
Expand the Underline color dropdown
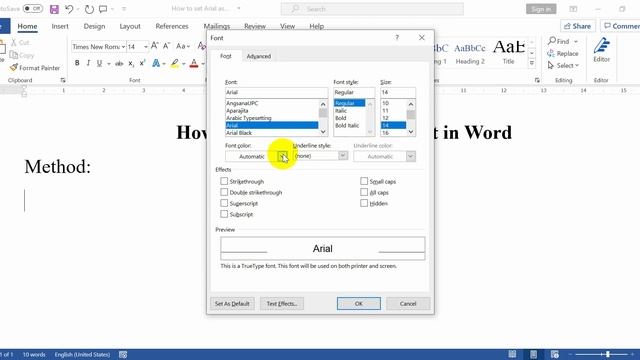point(411,156)
